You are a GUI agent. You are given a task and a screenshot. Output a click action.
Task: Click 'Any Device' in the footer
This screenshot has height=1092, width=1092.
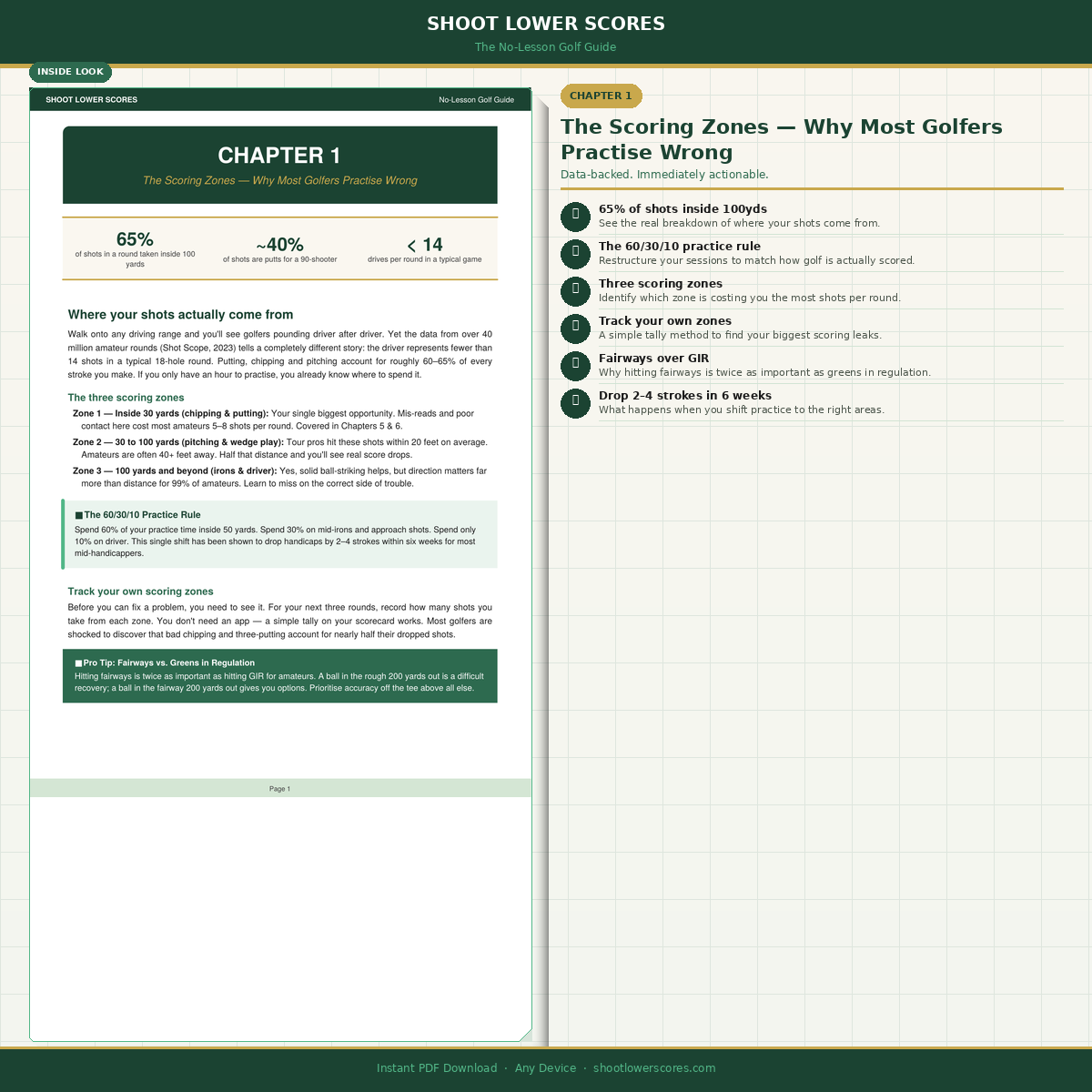(x=545, y=1068)
